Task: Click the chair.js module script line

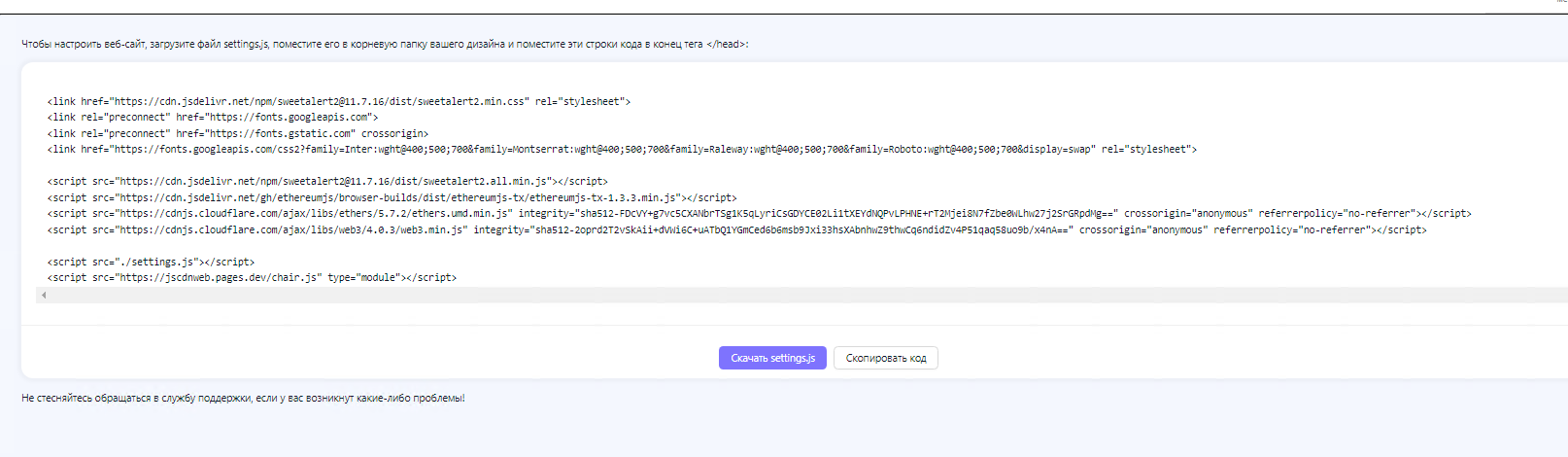Action: click(252, 277)
